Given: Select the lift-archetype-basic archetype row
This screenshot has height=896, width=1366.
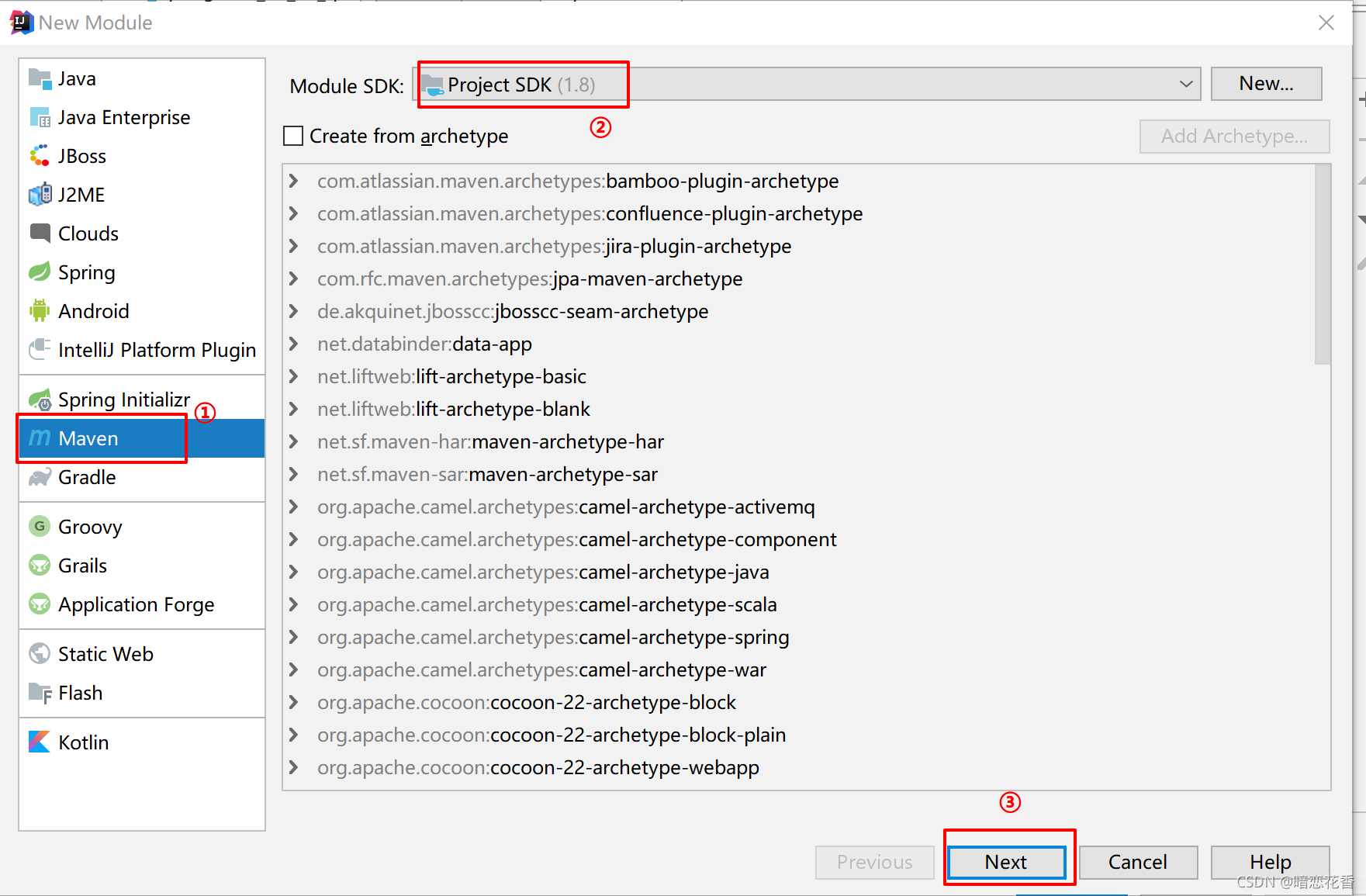Looking at the screenshot, I should pos(500,377).
